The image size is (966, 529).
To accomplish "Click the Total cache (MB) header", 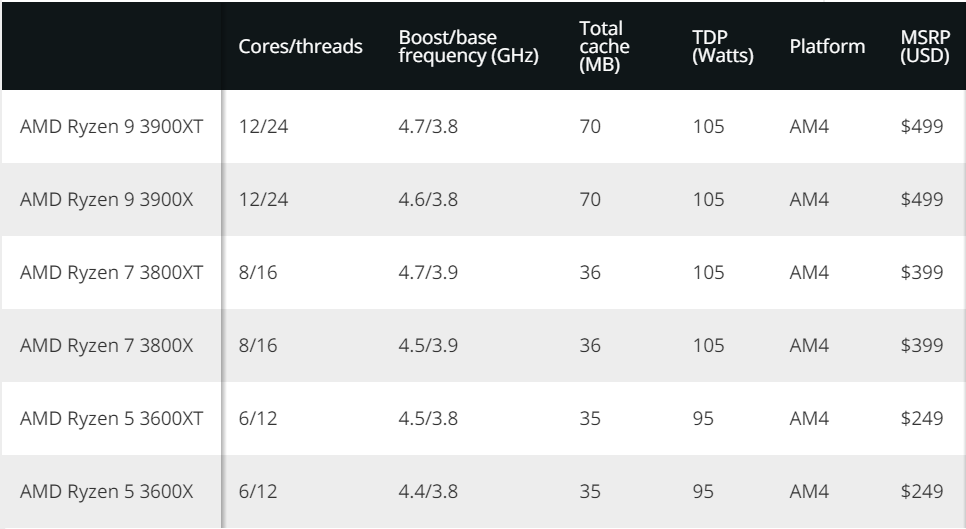I will 604,46.
